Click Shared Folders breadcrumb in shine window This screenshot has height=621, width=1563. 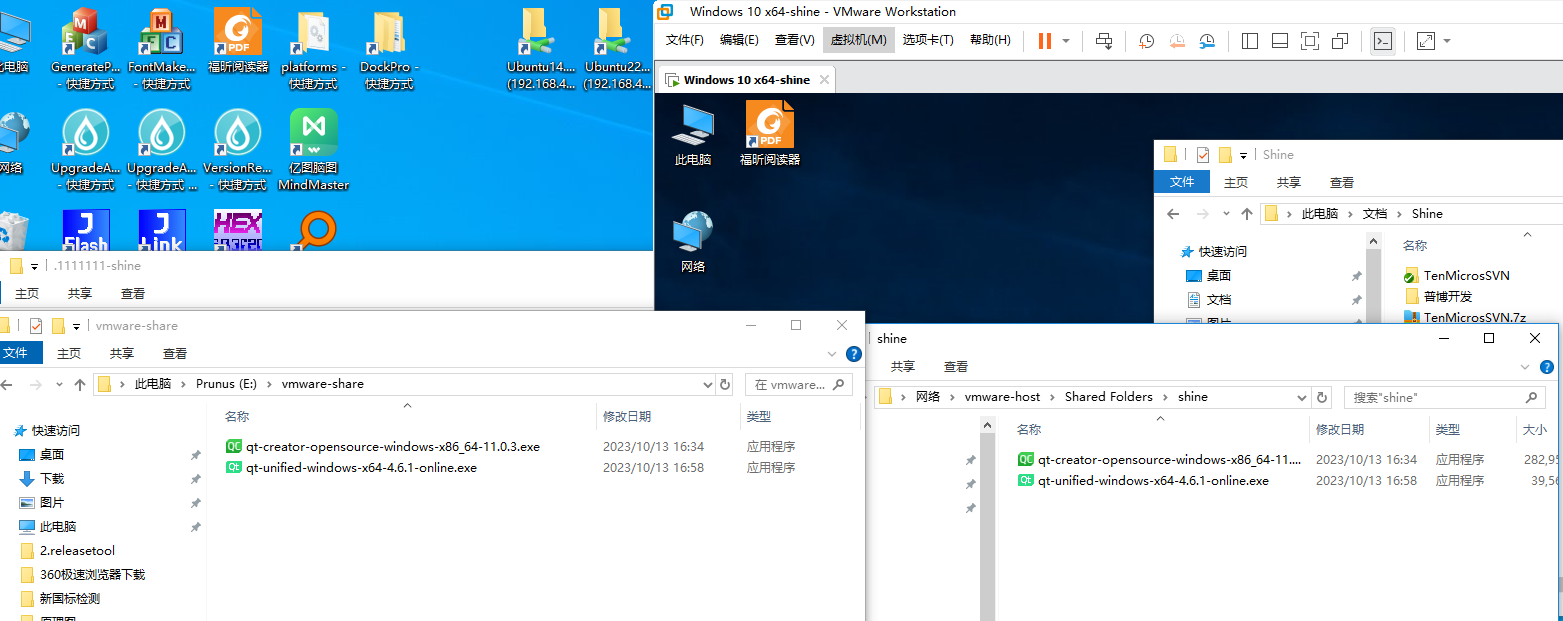tap(1109, 397)
